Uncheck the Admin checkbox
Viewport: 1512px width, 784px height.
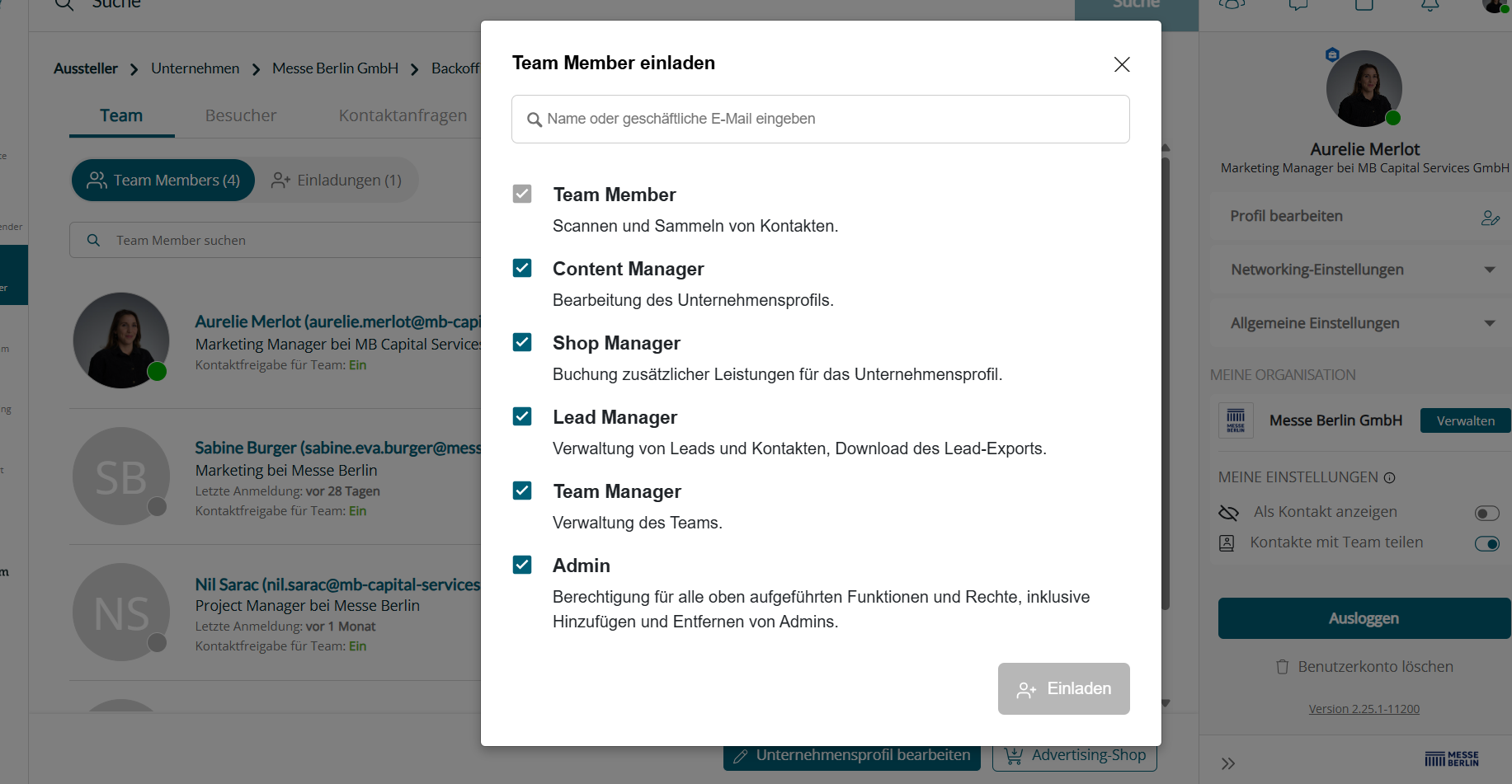click(522, 565)
